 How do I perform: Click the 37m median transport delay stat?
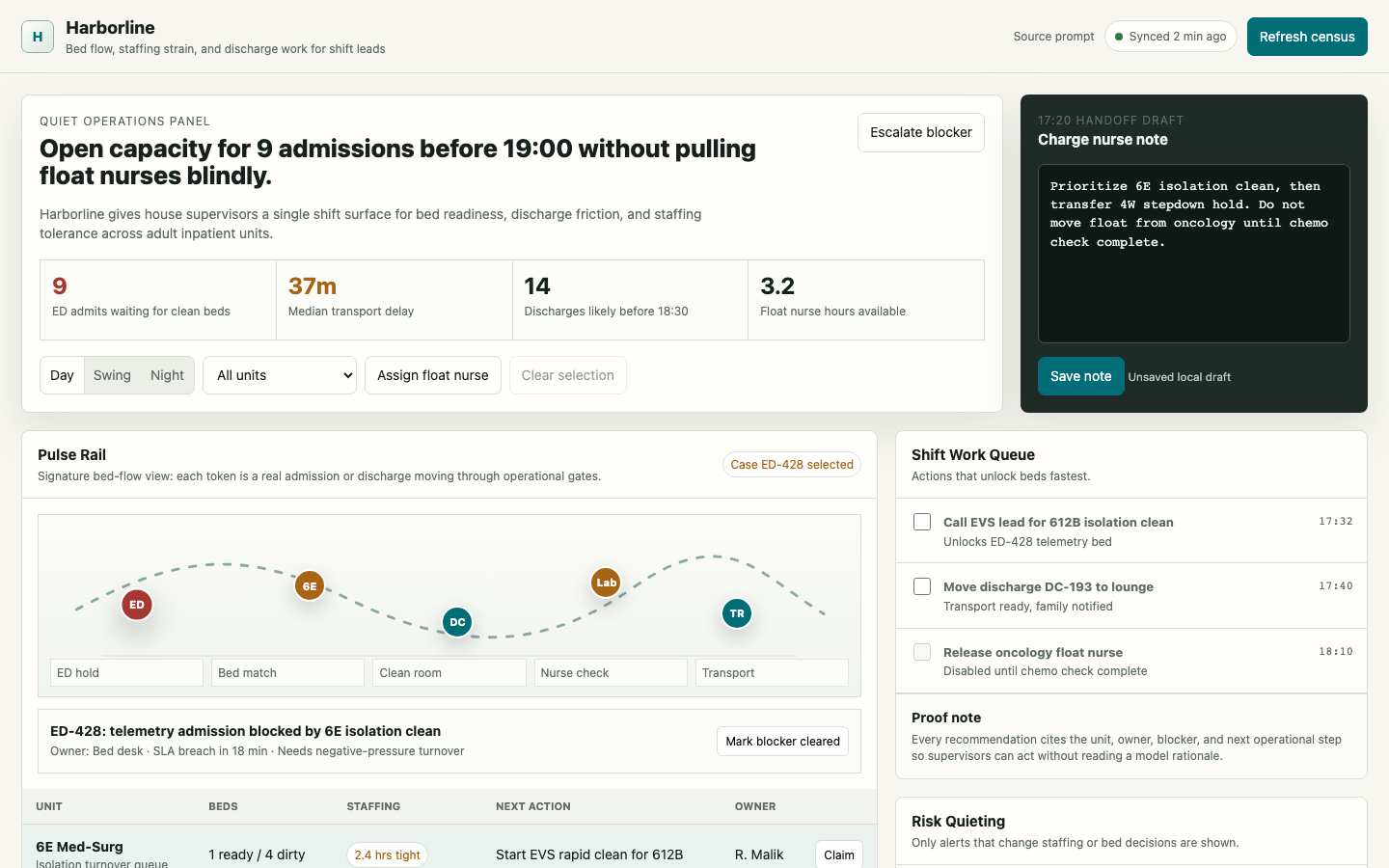(x=395, y=300)
